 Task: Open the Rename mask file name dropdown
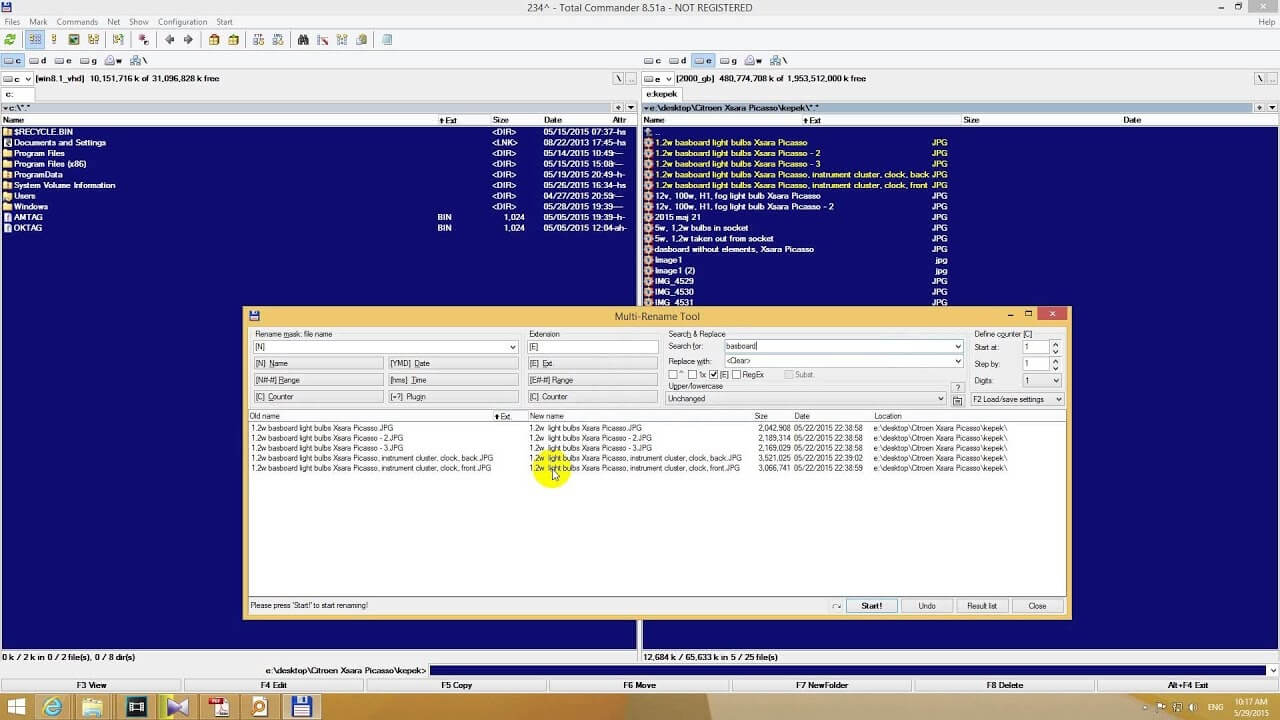(x=513, y=347)
